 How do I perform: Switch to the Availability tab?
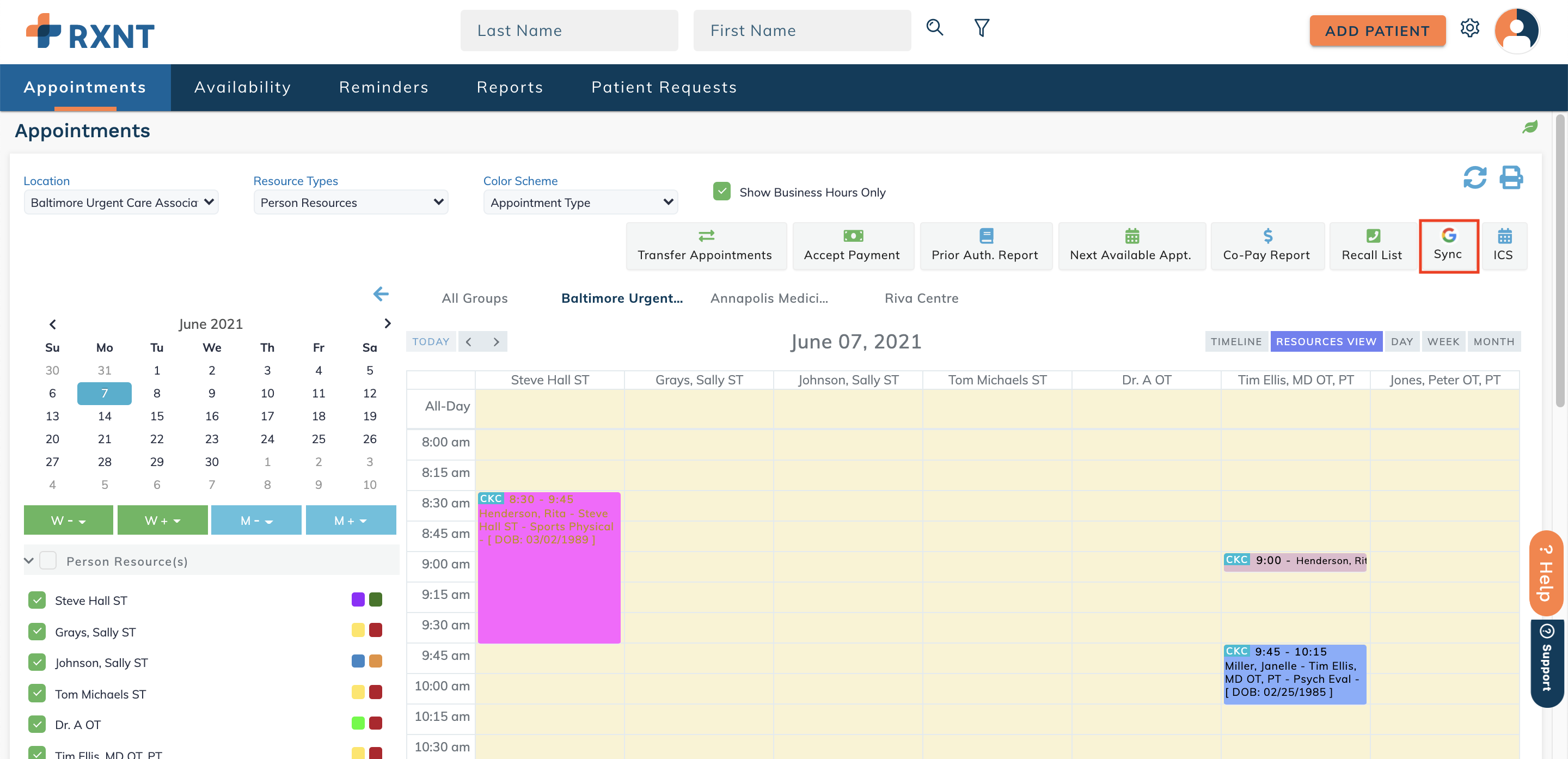point(242,87)
